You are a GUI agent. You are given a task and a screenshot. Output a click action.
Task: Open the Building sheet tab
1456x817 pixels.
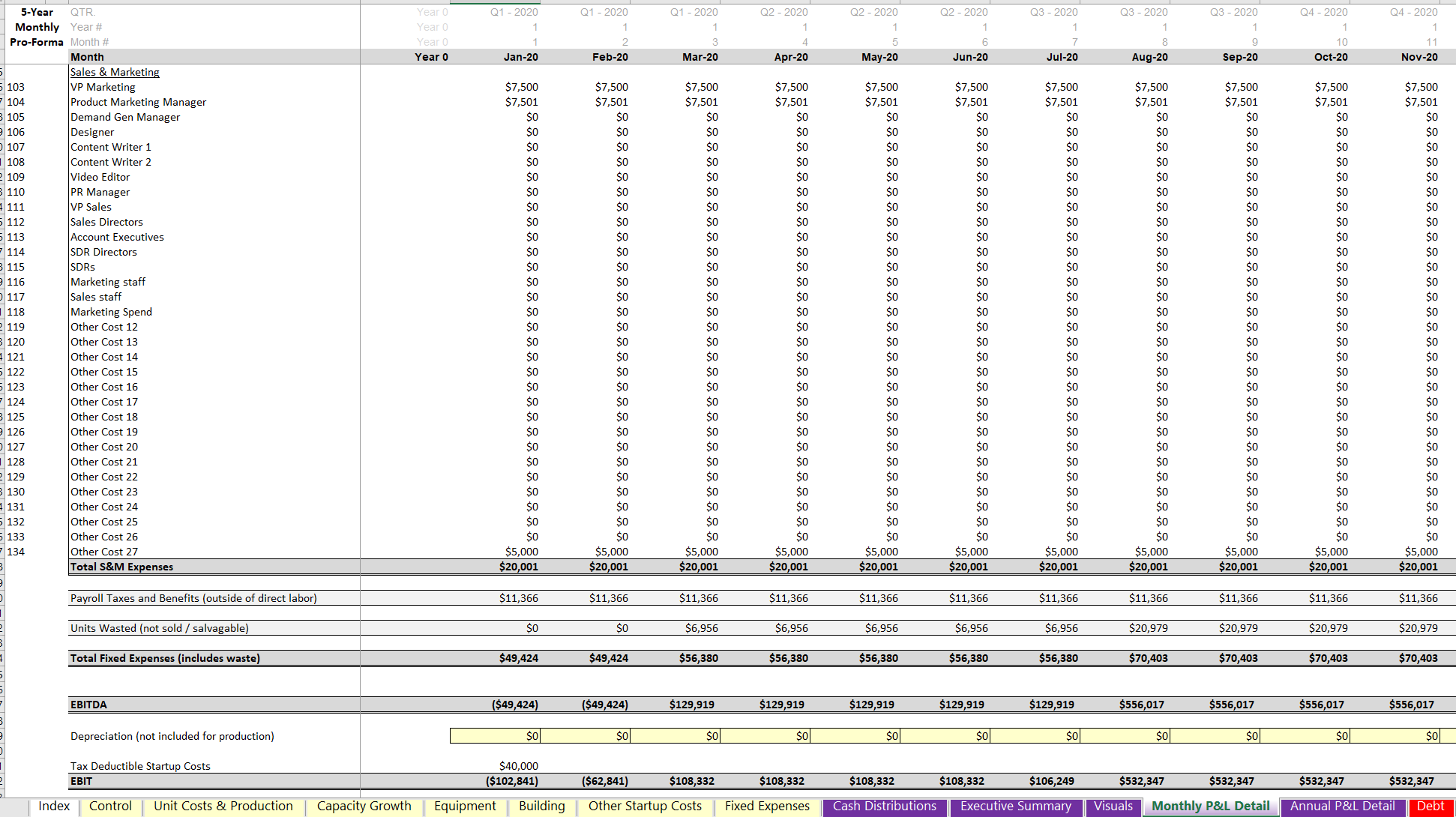click(541, 807)
